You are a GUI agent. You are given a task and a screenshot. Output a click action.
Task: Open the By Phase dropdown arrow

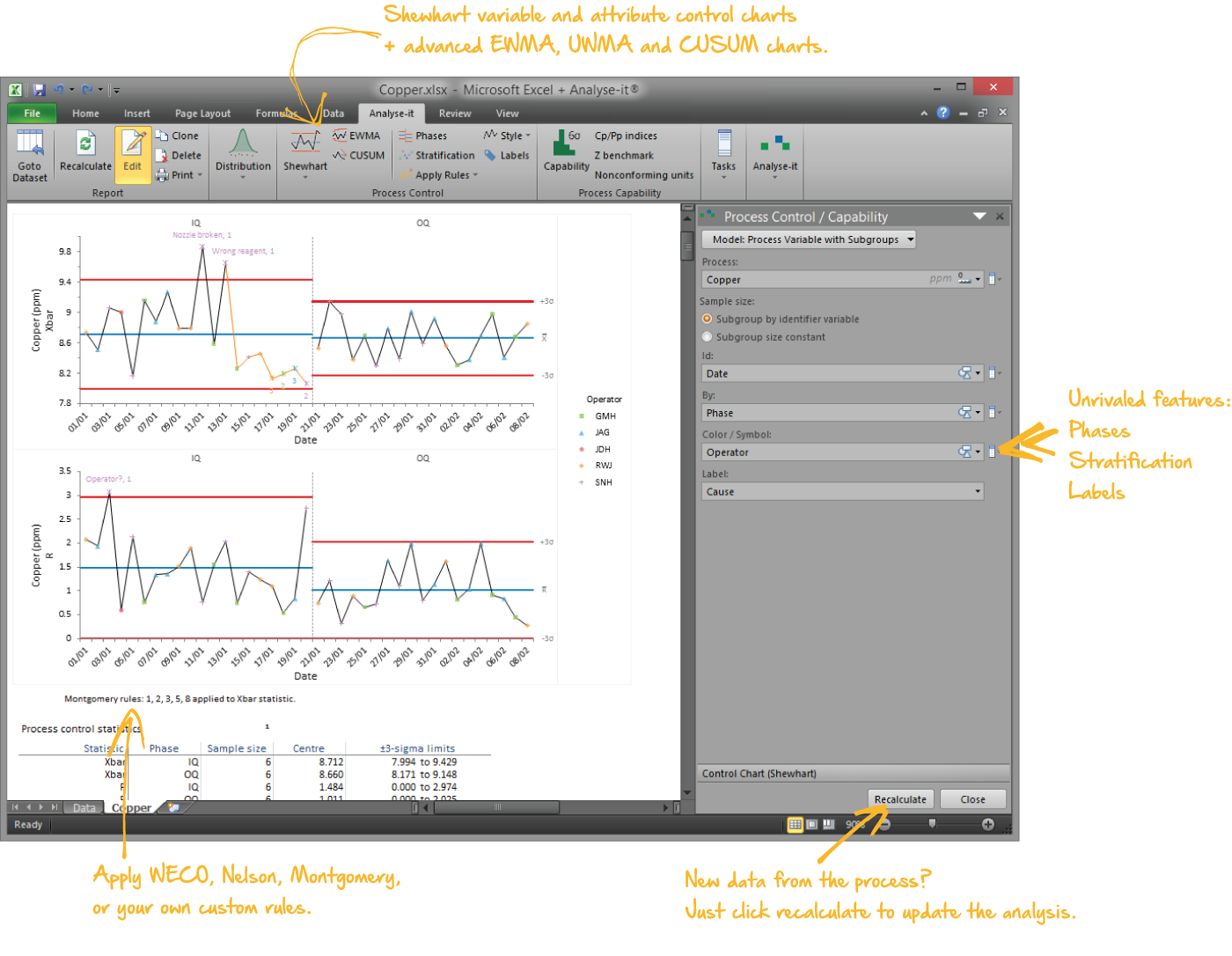[978, 413]
